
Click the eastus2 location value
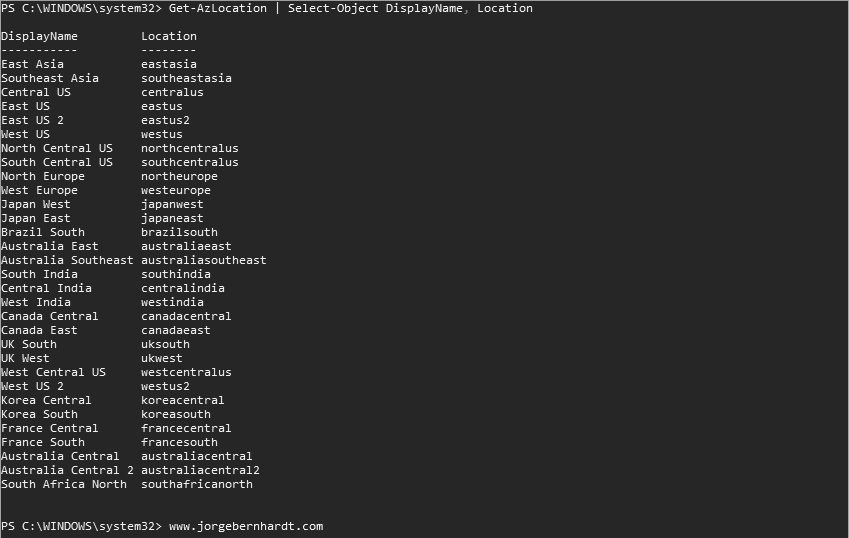(x=165, y=120)
